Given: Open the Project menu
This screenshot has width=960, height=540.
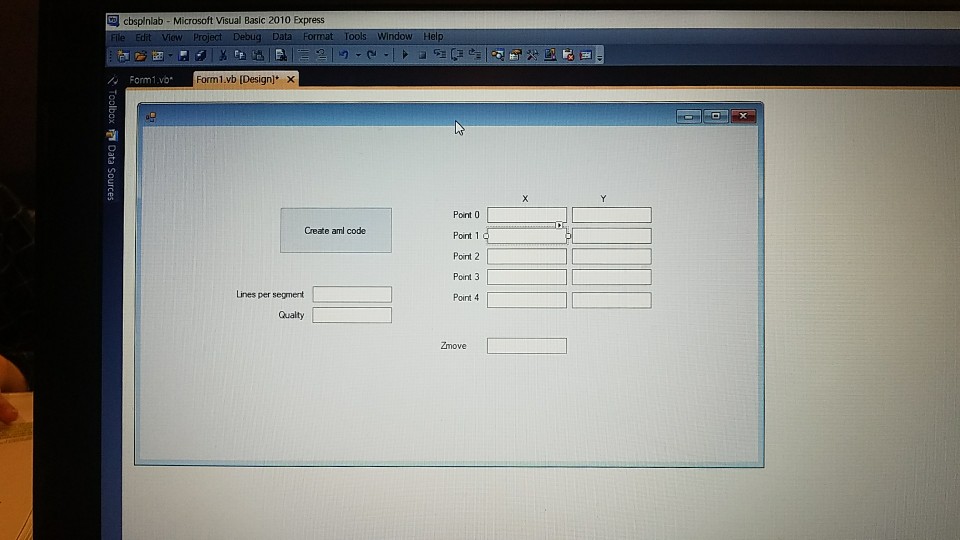Looking at the screenshot, I should click(x=208, y=37).
